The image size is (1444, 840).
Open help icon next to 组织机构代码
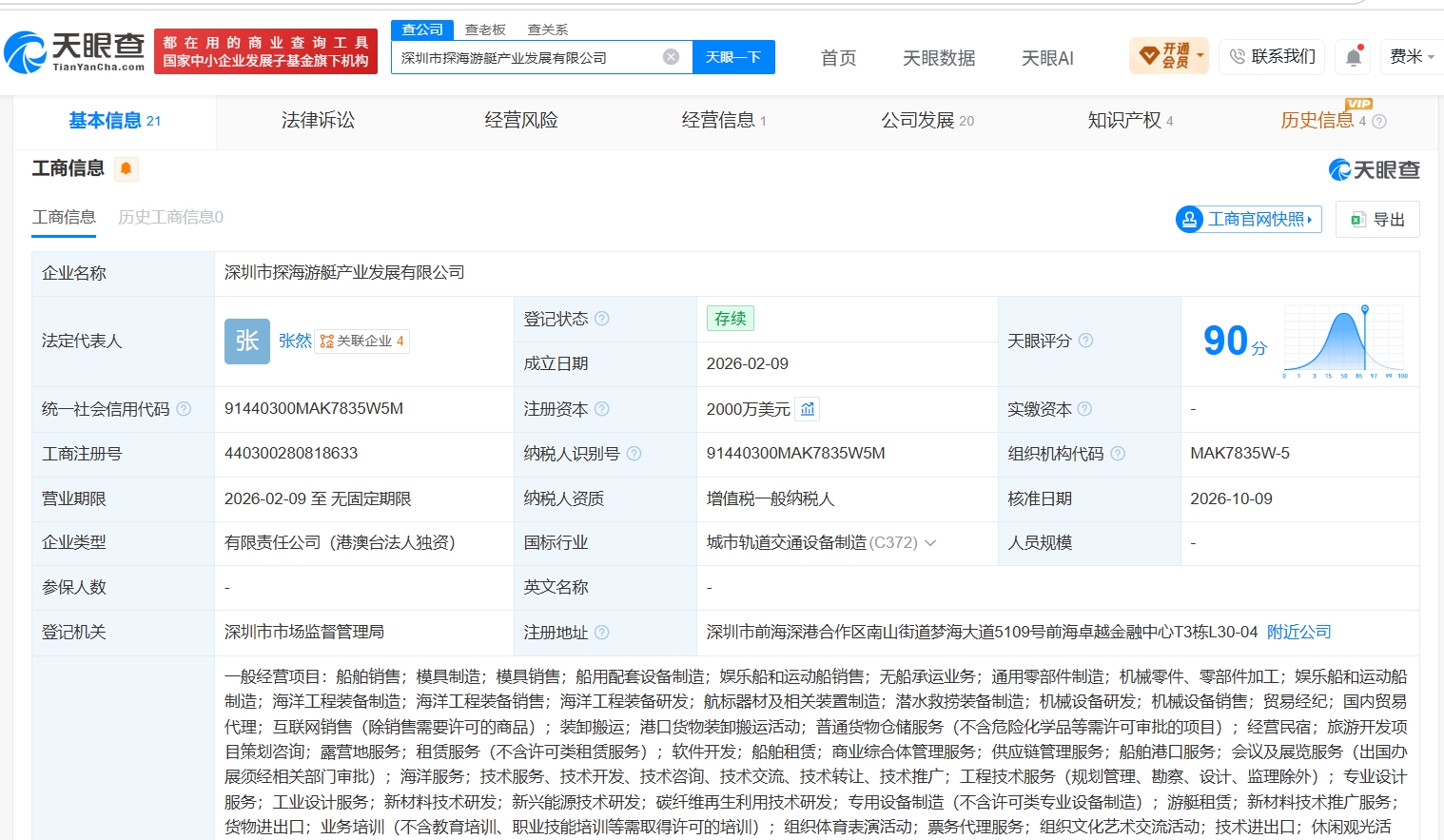click(x=1118, y=454)
